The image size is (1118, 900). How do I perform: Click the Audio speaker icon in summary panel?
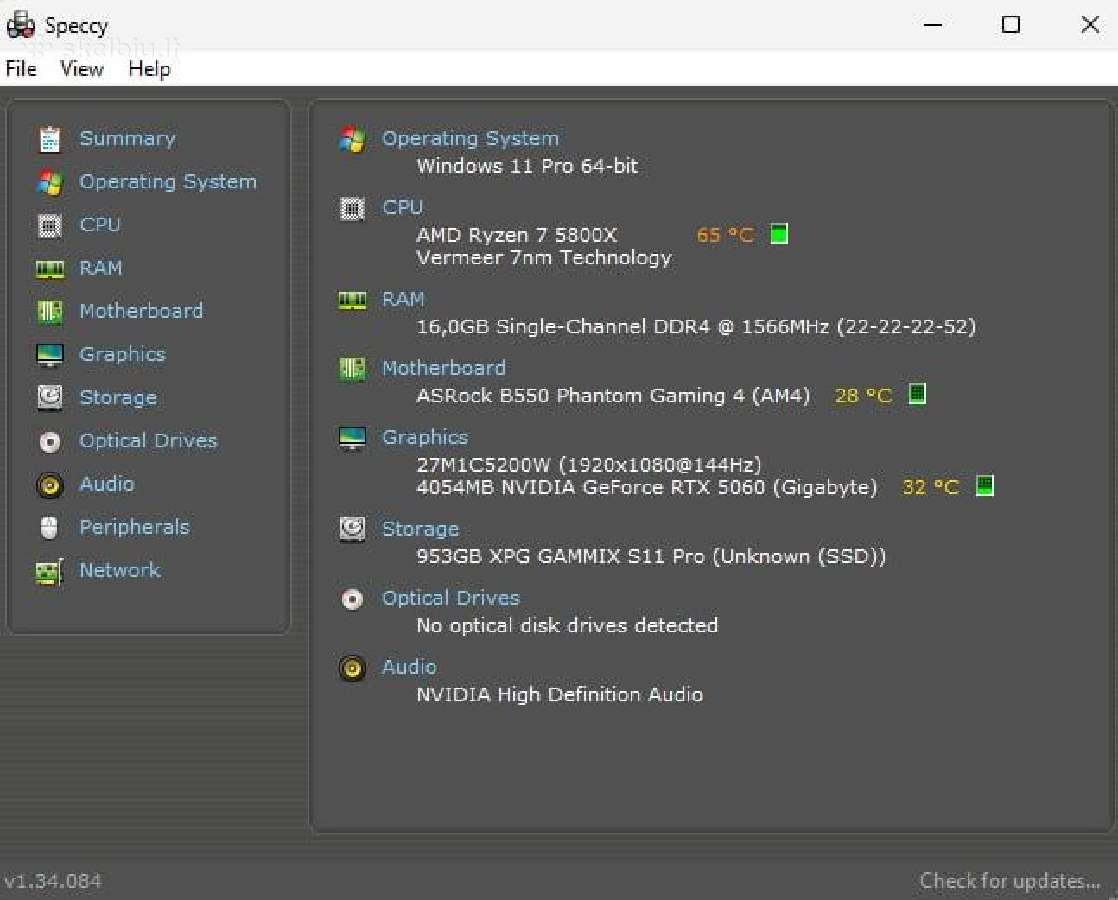[x=352, y=668]
